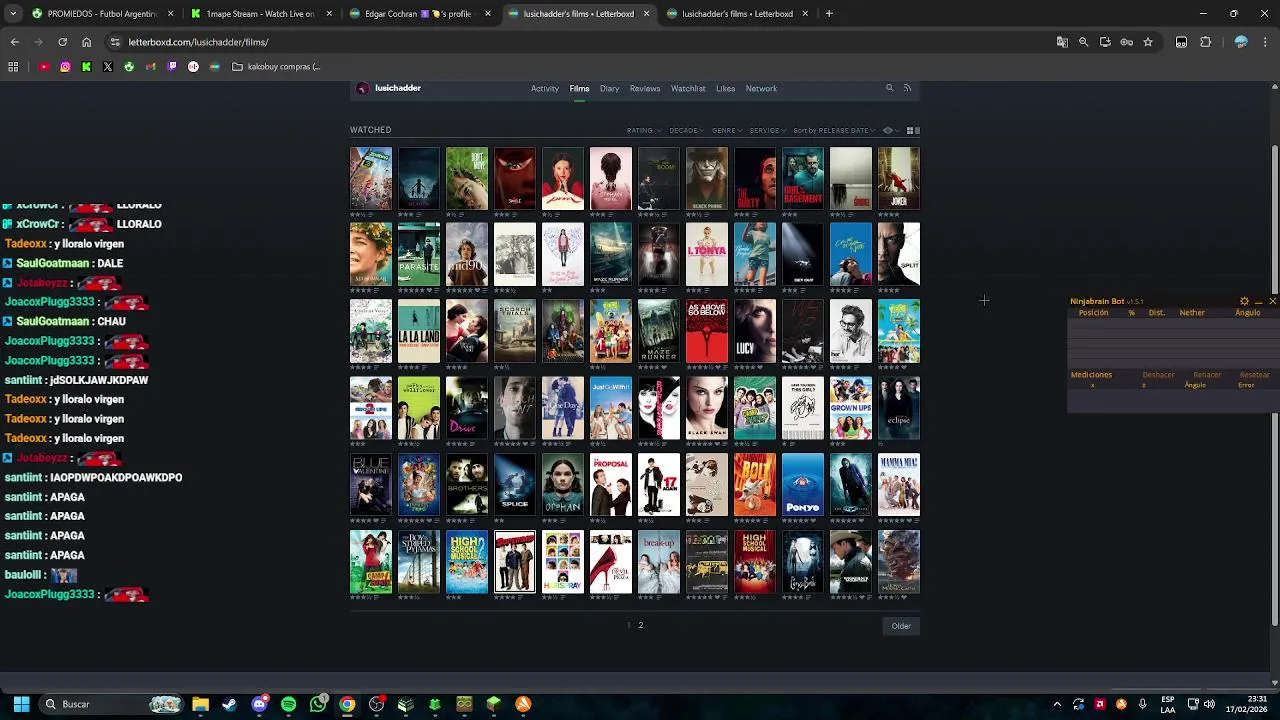Open the Mamma Mia! film poster

pos(898,485)
